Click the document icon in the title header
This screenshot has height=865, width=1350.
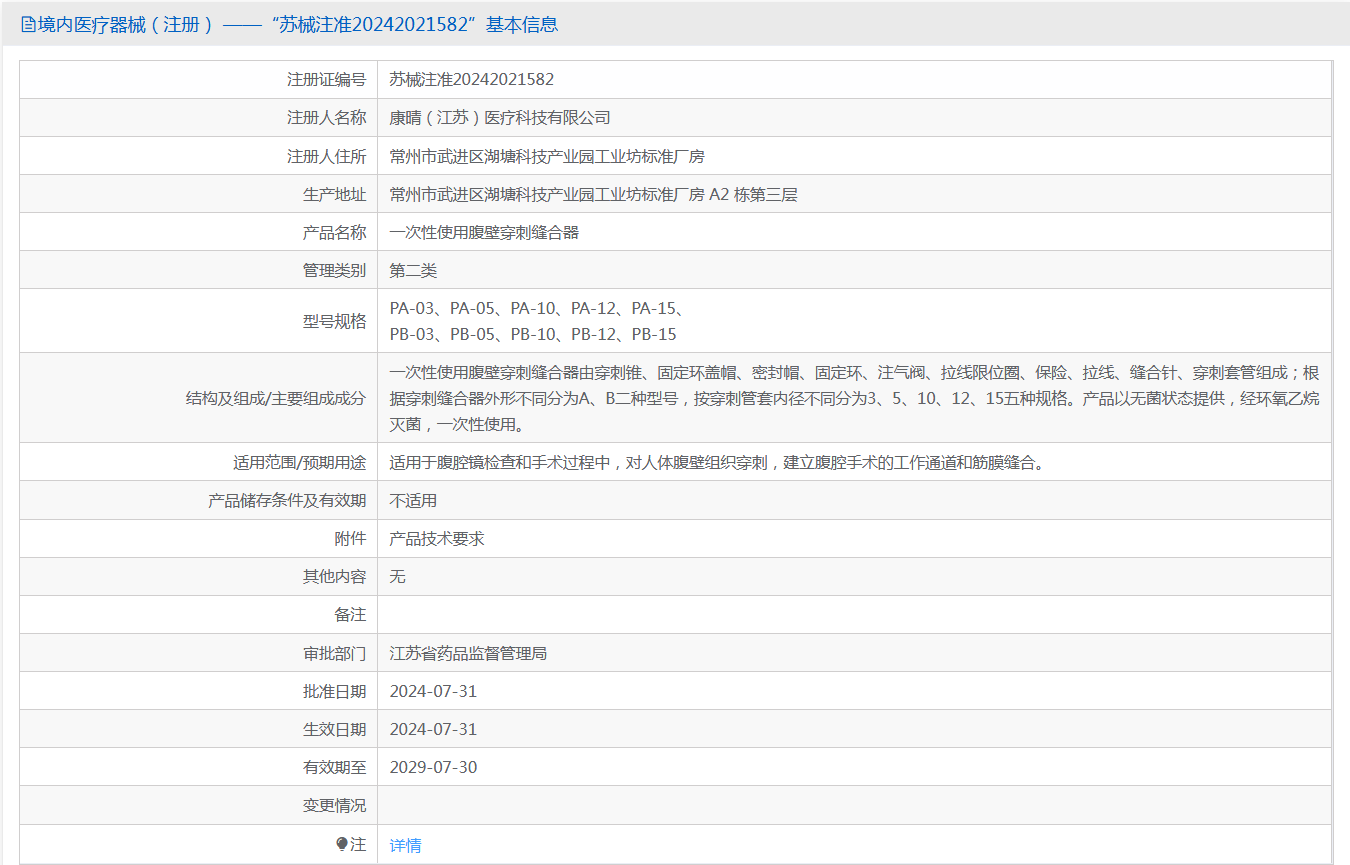point(28,25)
